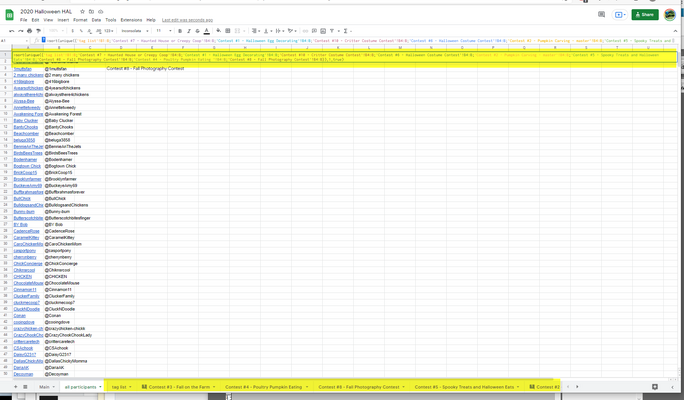This screenshot has width=684, height=400.
Task: Check the cloud save status icon
Action: (100, 12)
